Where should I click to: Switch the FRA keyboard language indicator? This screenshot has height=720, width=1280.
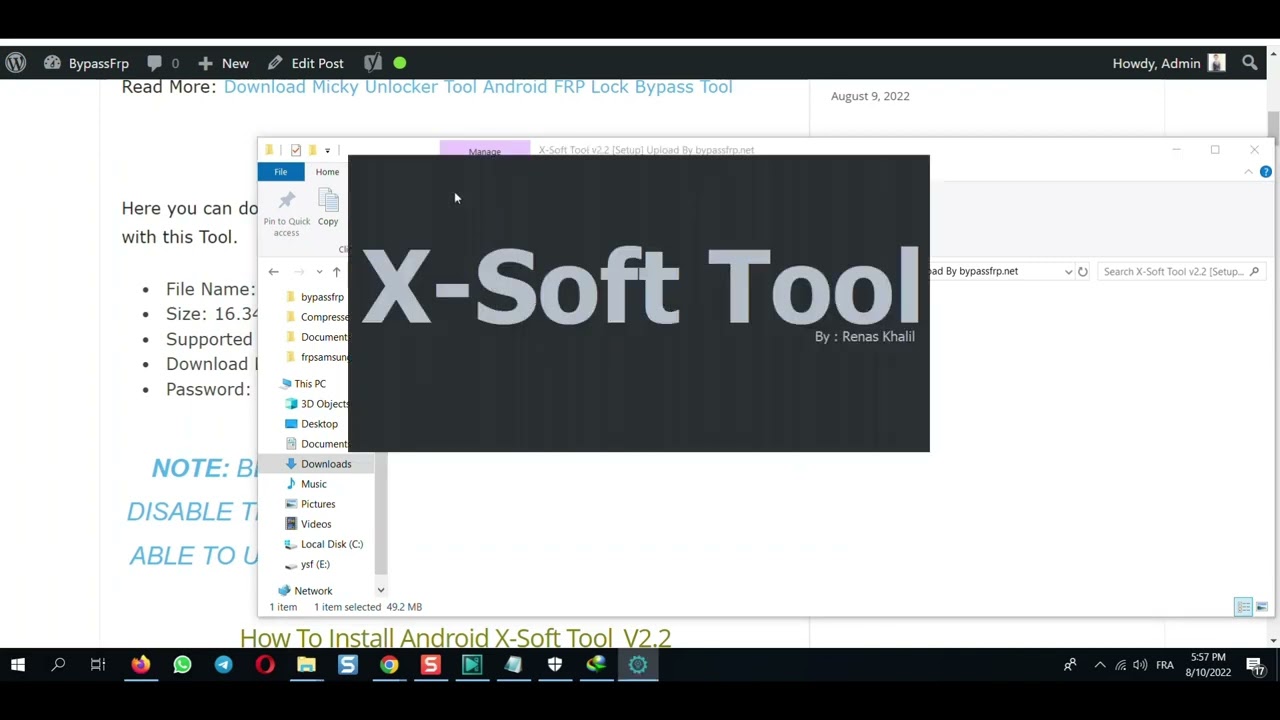pyautogui.click(x=1165, y=665)
